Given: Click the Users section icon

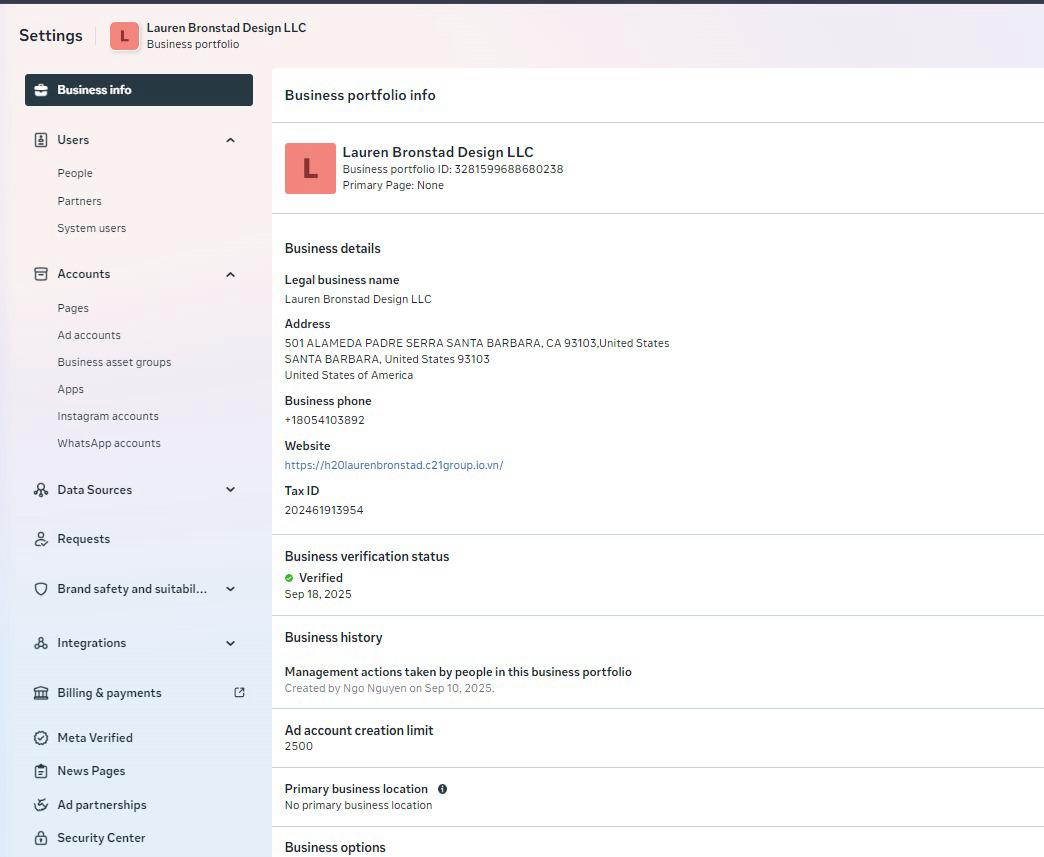Looking at the screenshot, I should point(41,140).
